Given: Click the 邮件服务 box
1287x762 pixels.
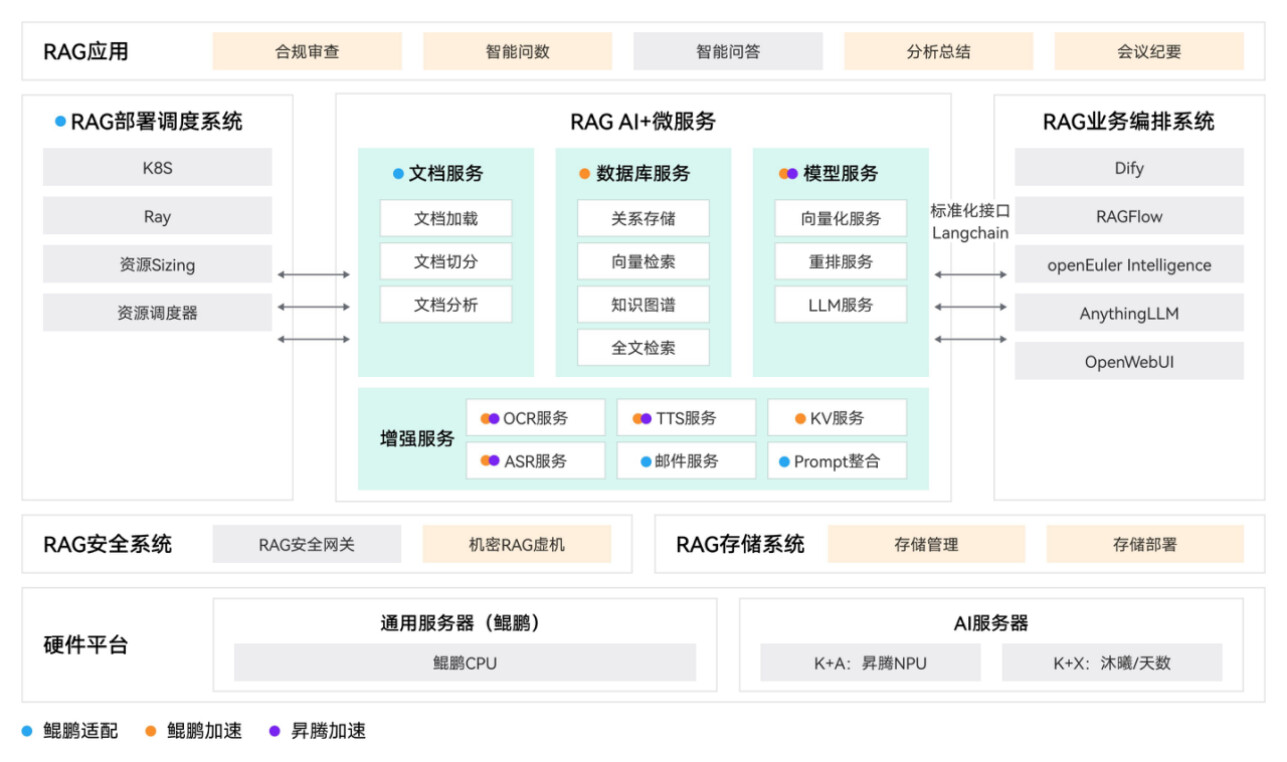Looking at the screenshot, I should click(686, 461).
